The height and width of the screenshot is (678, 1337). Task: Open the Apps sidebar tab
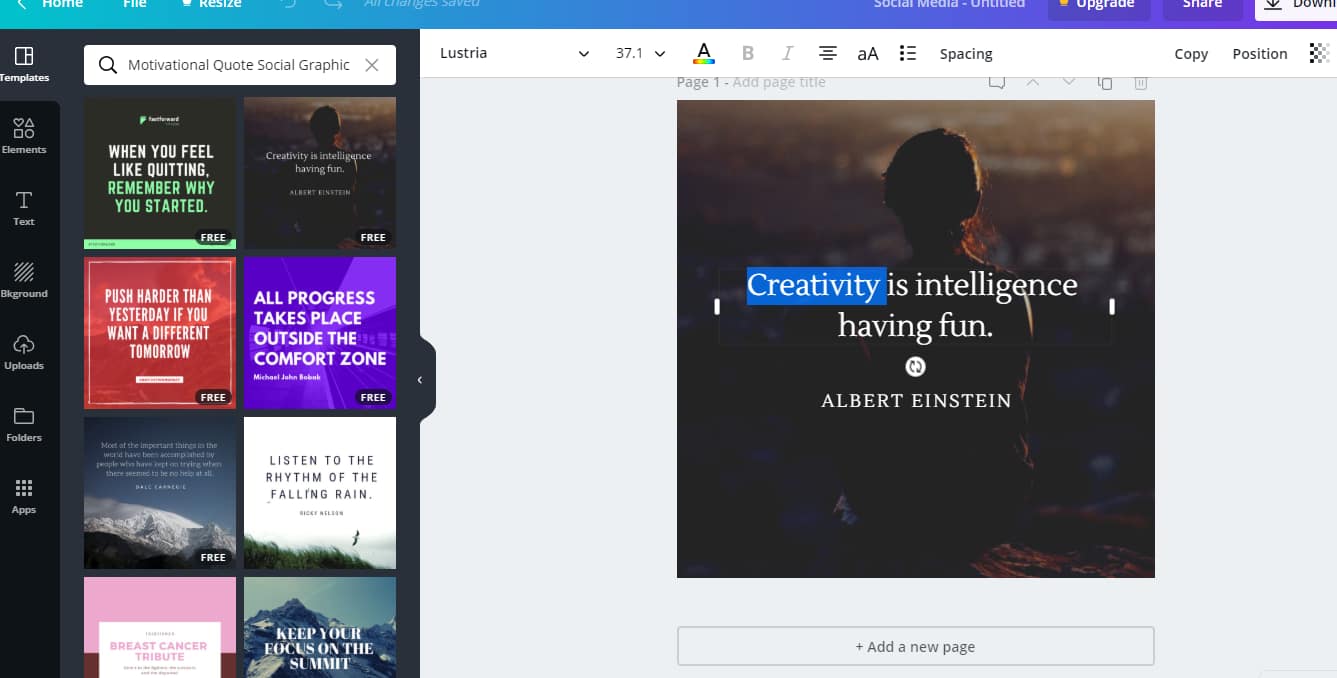(24, 496)
